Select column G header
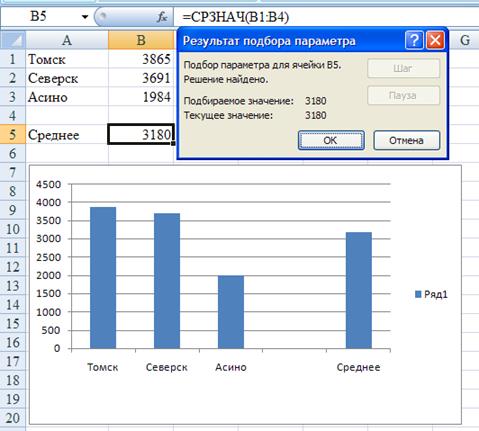This screenshot has height=431, width=479. [464, 40]
